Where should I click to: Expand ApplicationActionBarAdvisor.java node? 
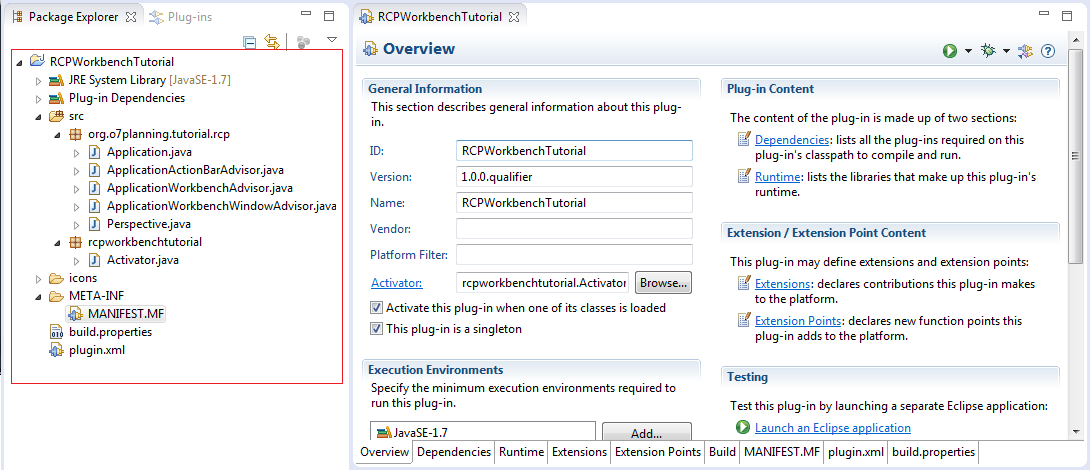77,170
